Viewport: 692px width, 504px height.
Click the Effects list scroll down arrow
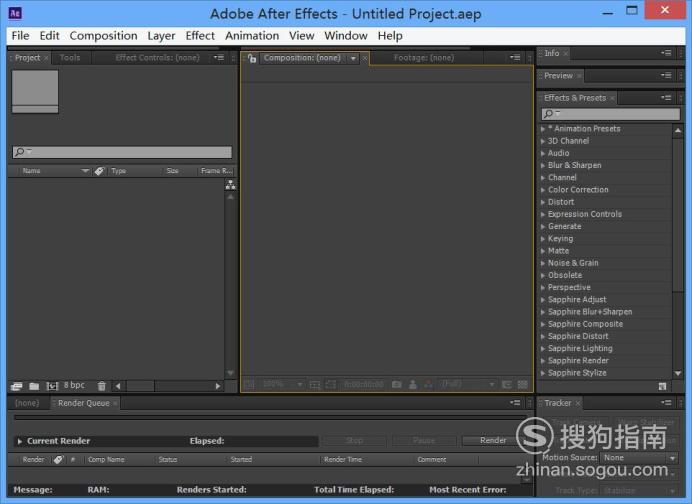678,373
